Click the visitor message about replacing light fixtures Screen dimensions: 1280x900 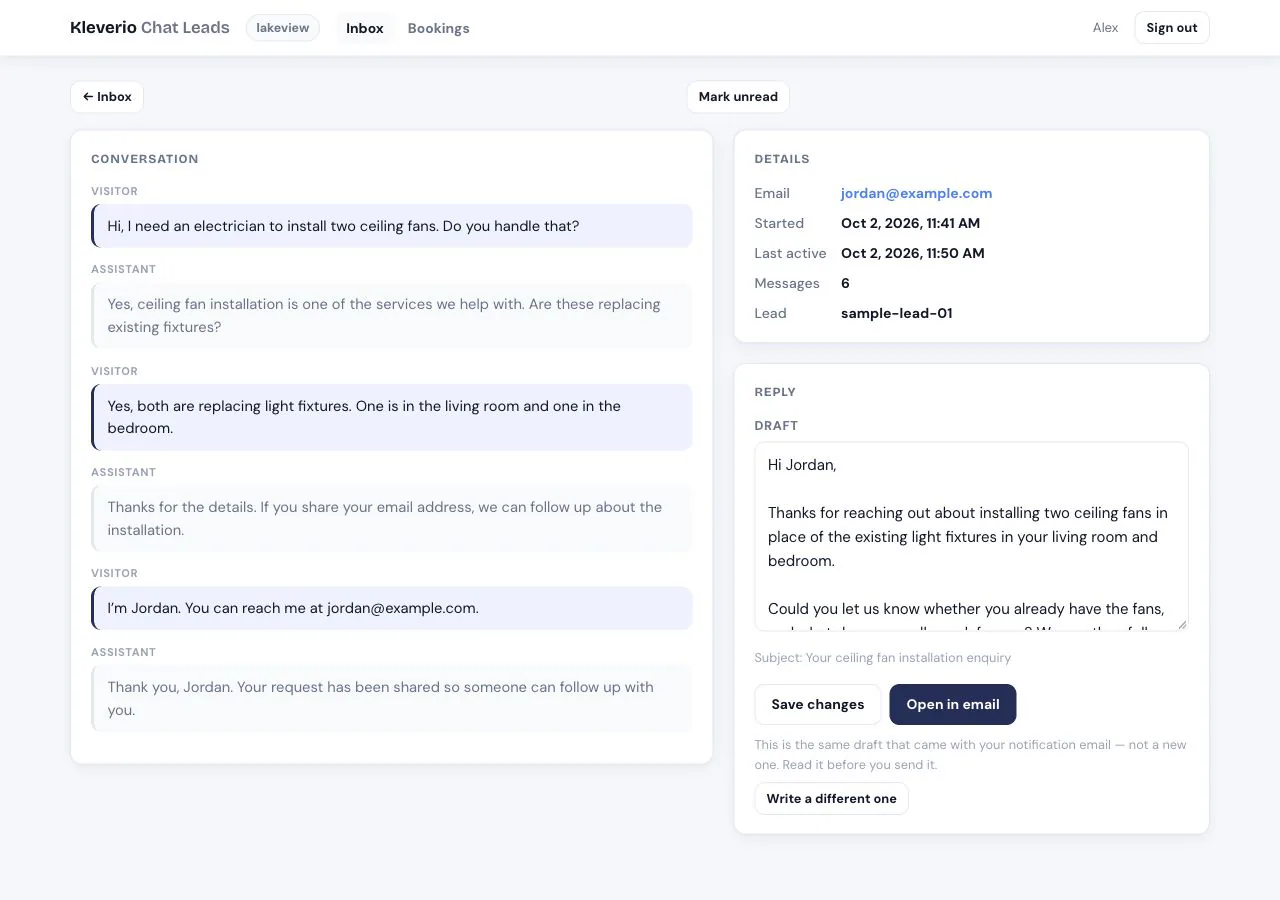[x=392, y=417]
